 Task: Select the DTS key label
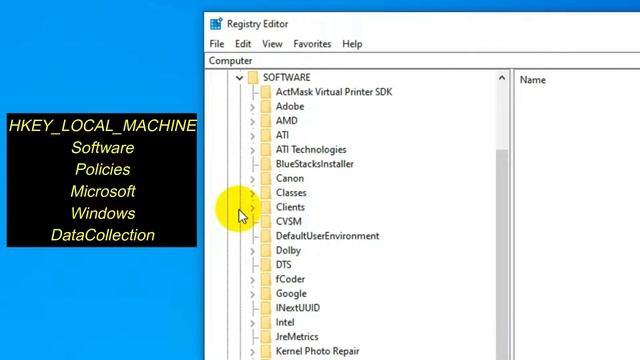coord(284,264)
